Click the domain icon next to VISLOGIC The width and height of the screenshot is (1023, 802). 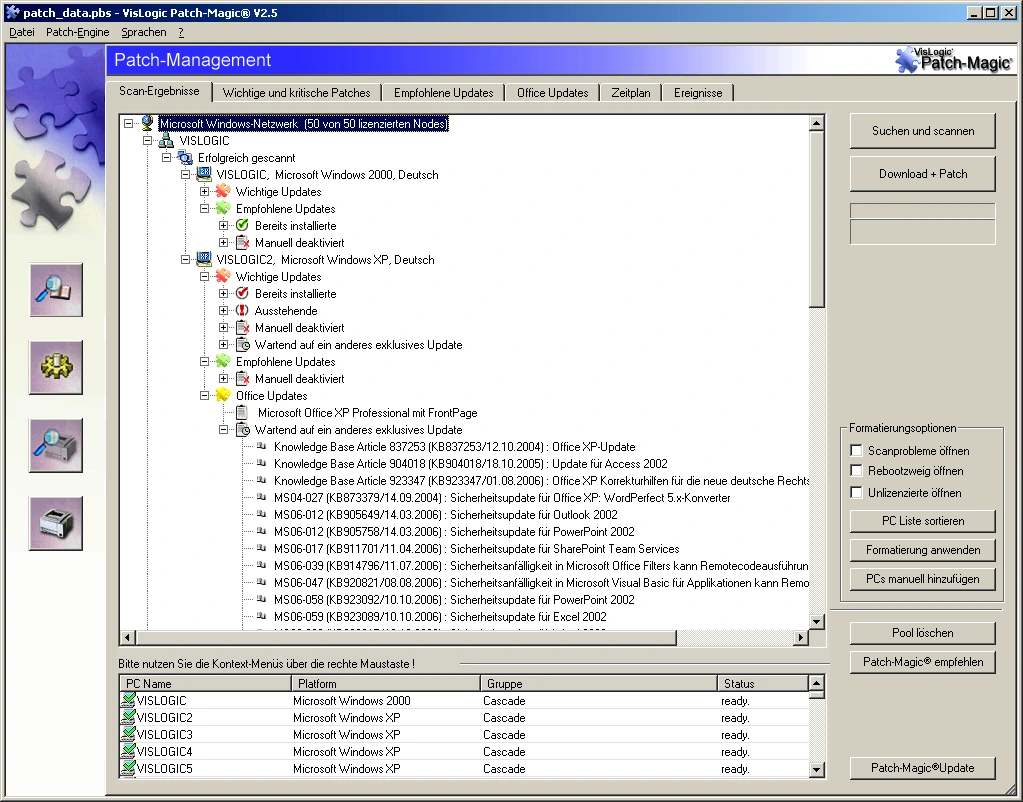(166, 140)
